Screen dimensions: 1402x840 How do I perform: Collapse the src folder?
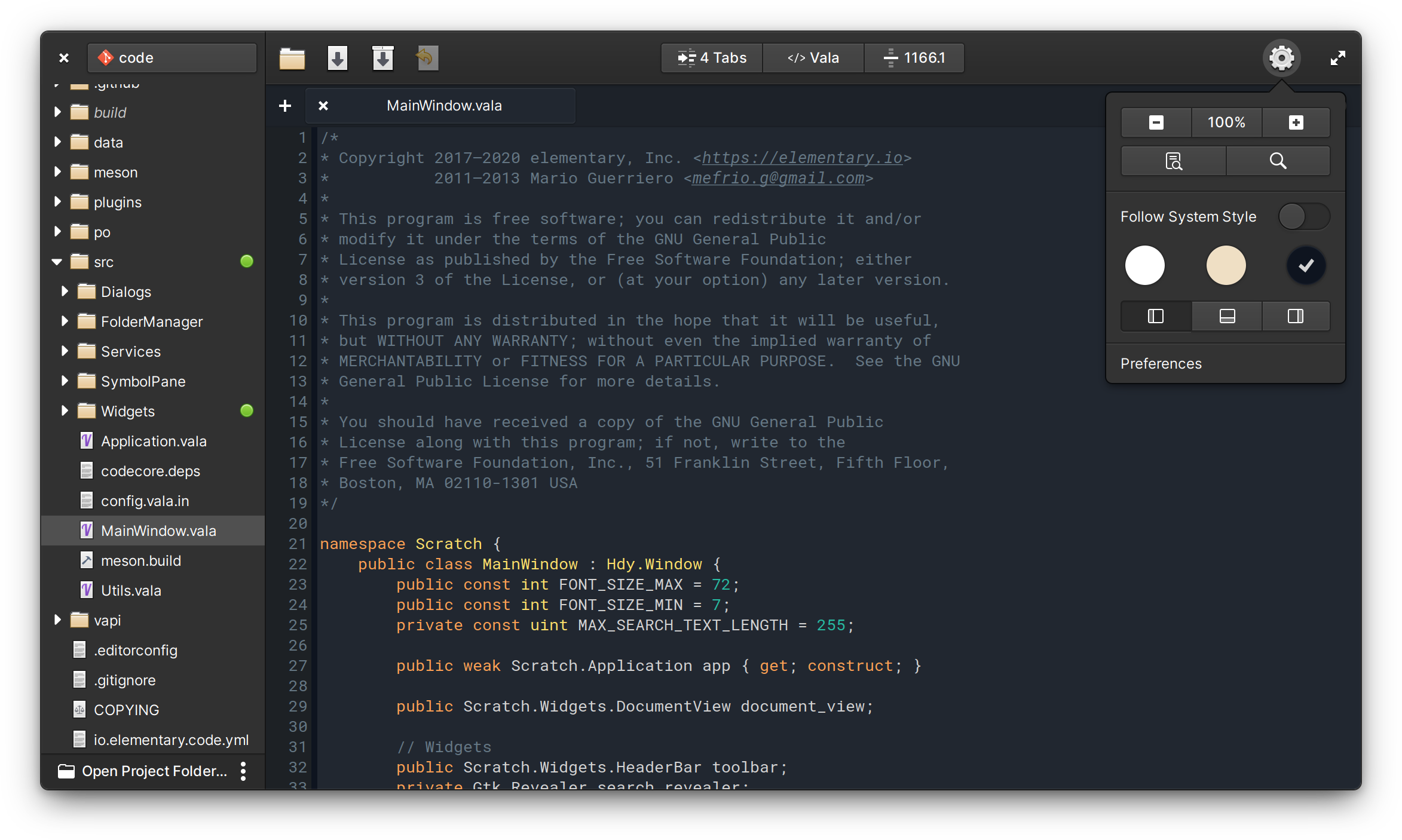click(57, 262)
